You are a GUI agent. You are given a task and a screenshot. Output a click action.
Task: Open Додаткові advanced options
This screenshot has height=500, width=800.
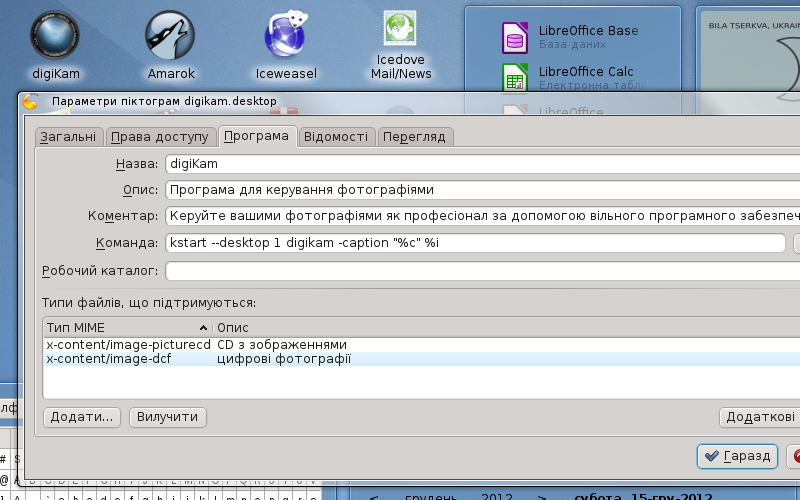coord(760,417)
